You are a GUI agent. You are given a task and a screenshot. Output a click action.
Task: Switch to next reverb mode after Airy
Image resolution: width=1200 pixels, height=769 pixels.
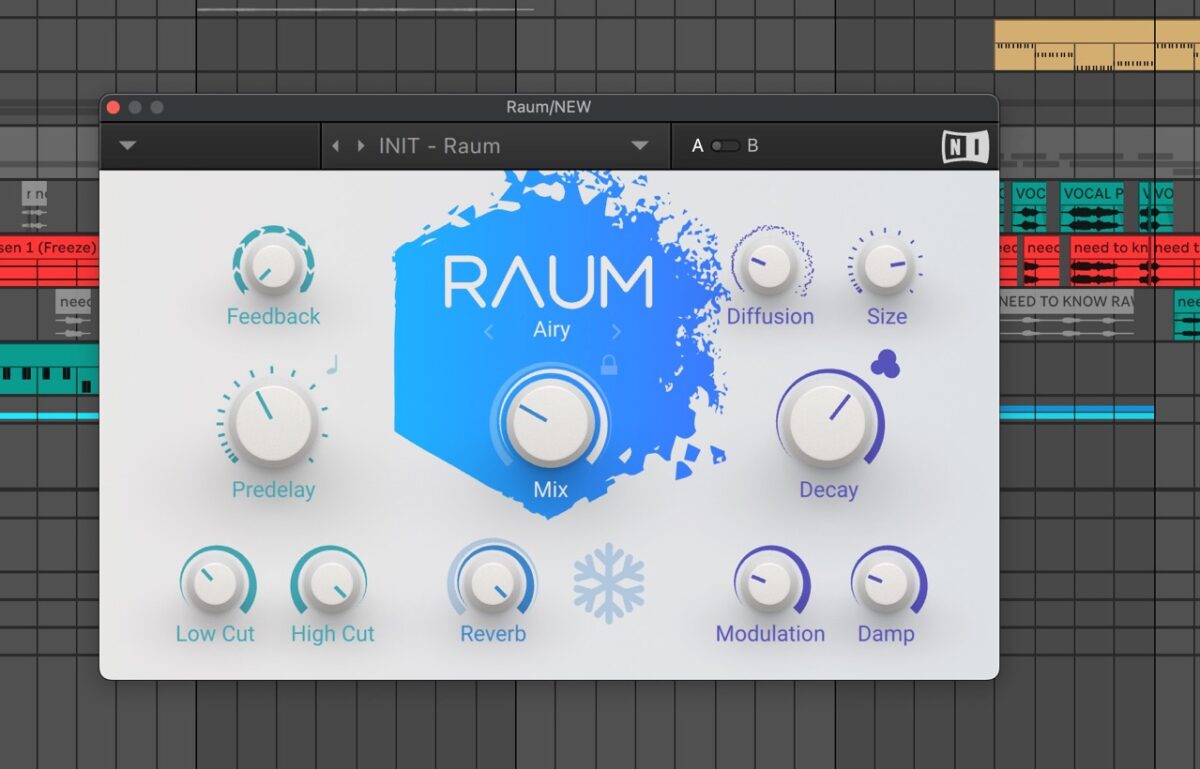tap(616, 332)
